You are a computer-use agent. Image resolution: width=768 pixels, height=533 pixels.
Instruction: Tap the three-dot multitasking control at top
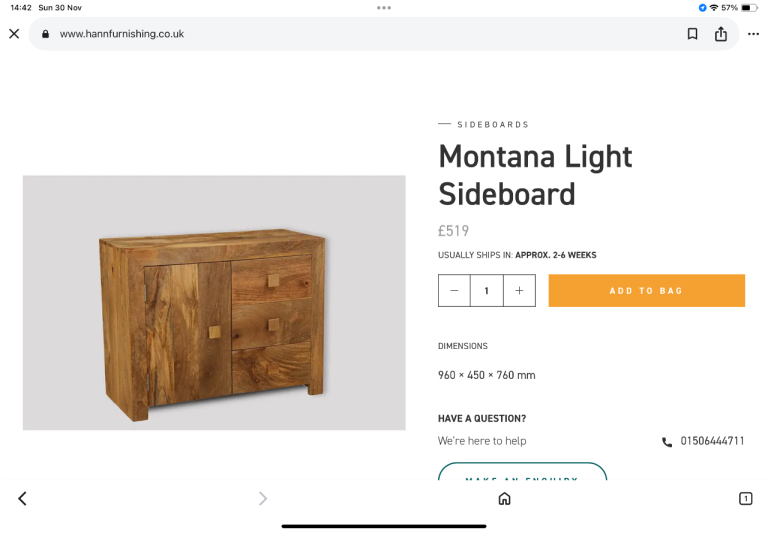[384, 7]
